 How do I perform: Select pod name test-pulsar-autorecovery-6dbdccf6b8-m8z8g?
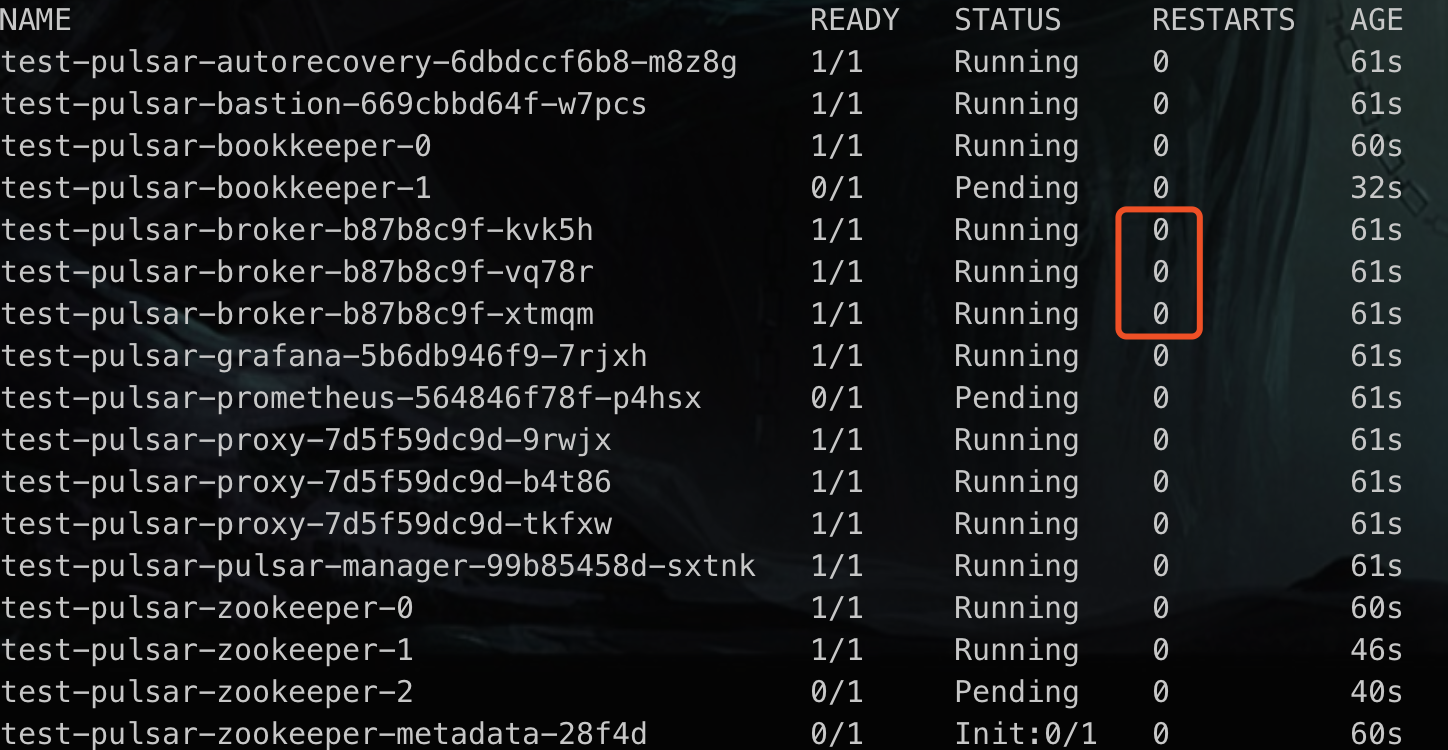369,63
